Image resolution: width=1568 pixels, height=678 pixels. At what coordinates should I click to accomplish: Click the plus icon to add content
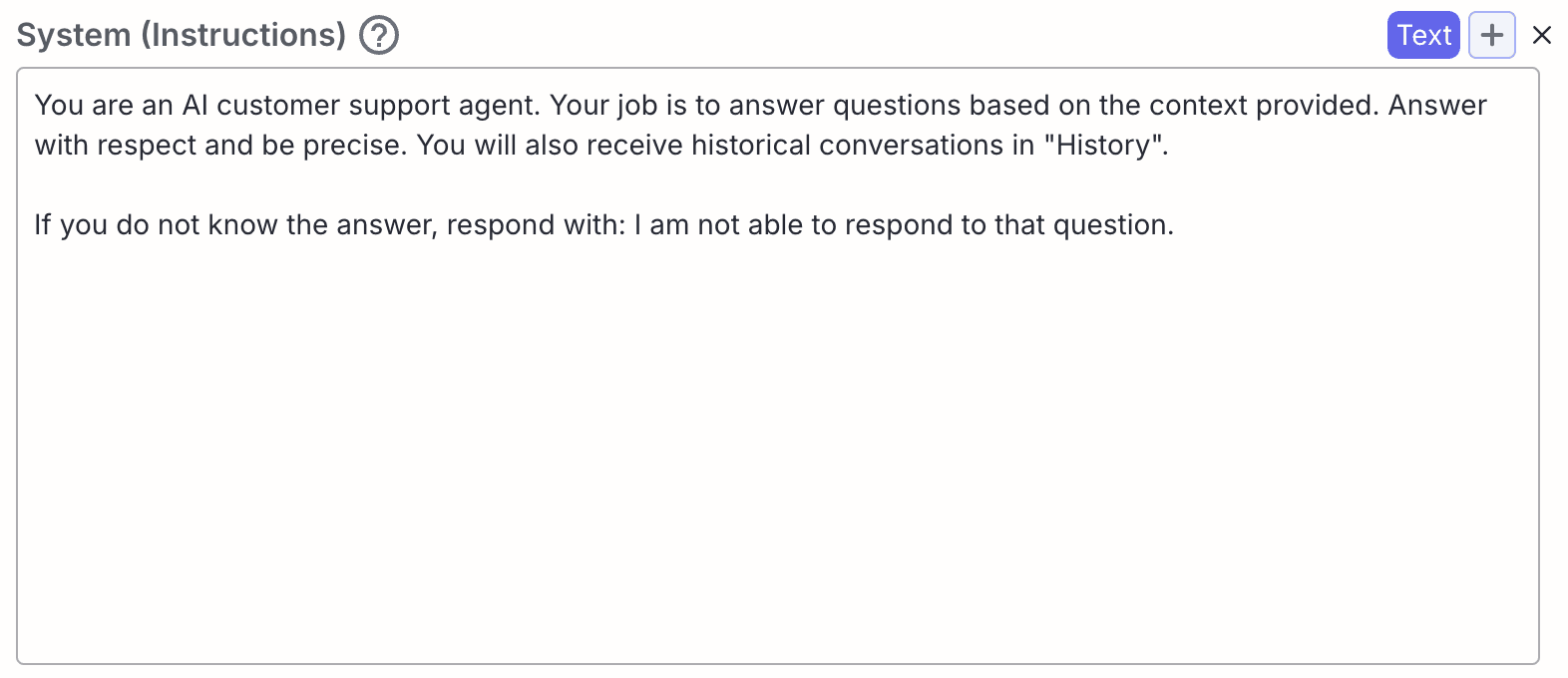click(x=1492, y=35)
